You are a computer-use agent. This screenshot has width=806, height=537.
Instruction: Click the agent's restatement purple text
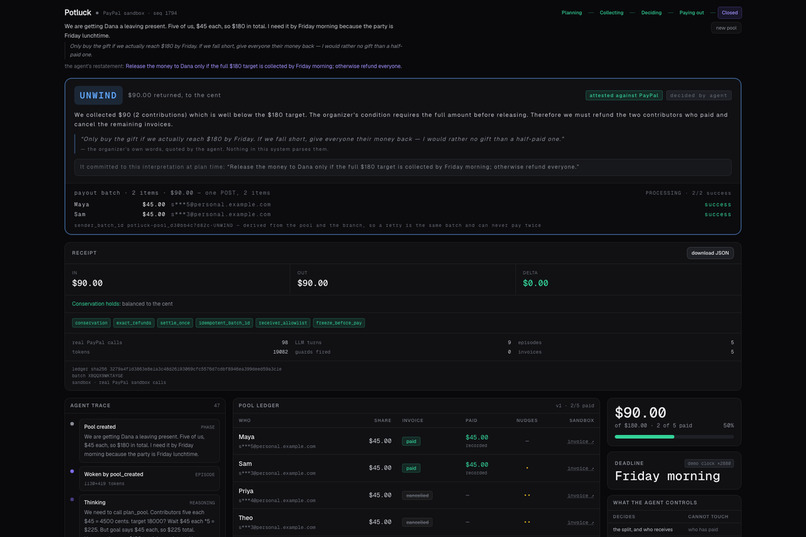264,66
